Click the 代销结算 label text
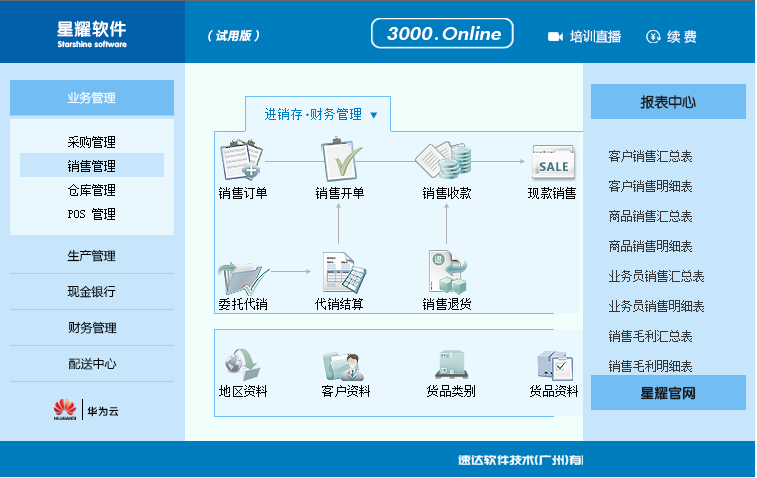 pyautogui.click(x=339, y=304)
